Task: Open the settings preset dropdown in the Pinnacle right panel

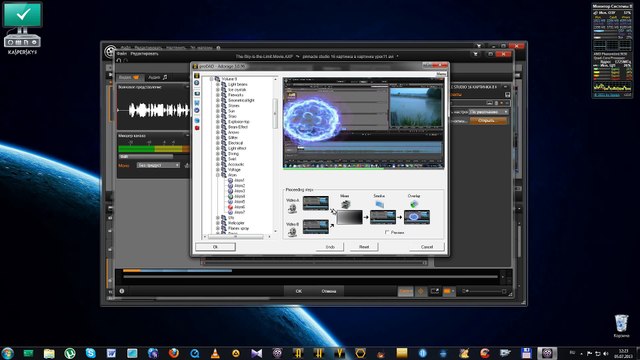Action: [489, 112]
